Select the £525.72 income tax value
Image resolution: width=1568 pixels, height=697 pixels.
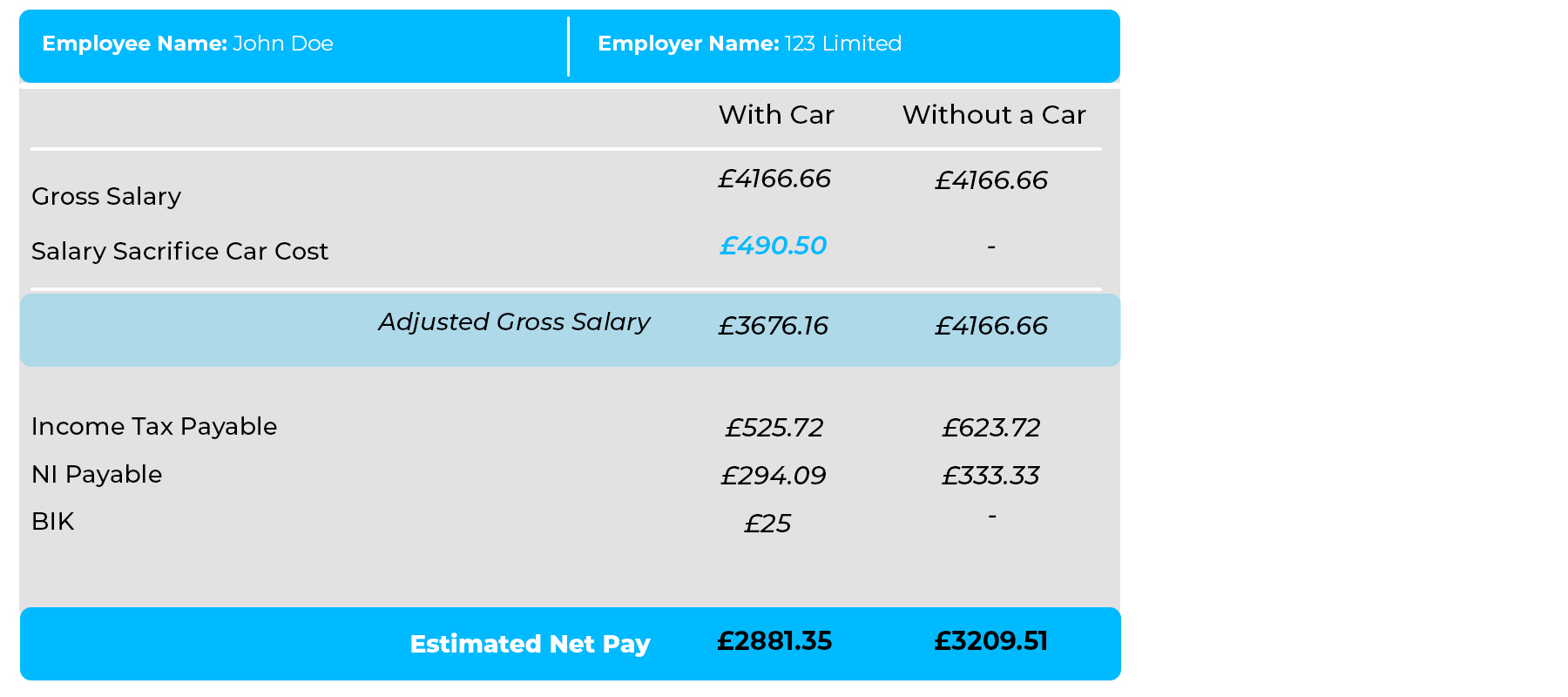[x=774, y=428]
